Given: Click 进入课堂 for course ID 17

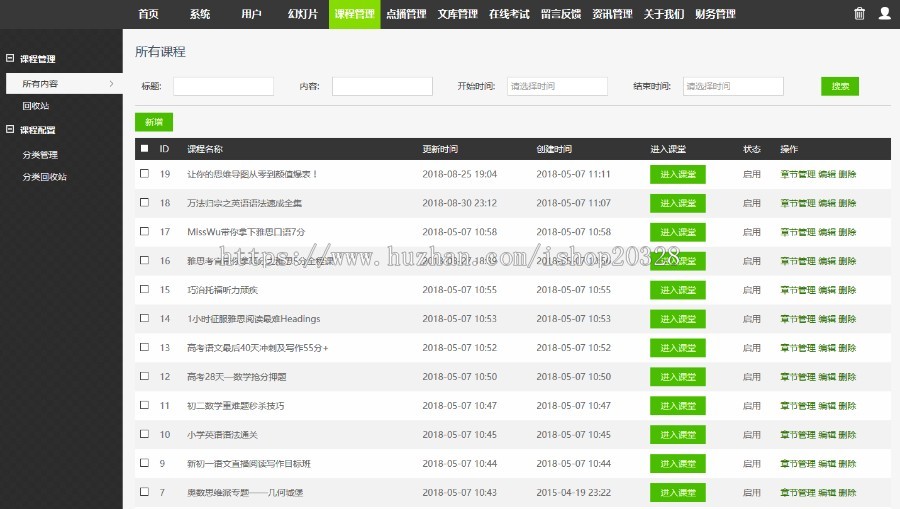Looking at the screenshot, I should point(677,232).
